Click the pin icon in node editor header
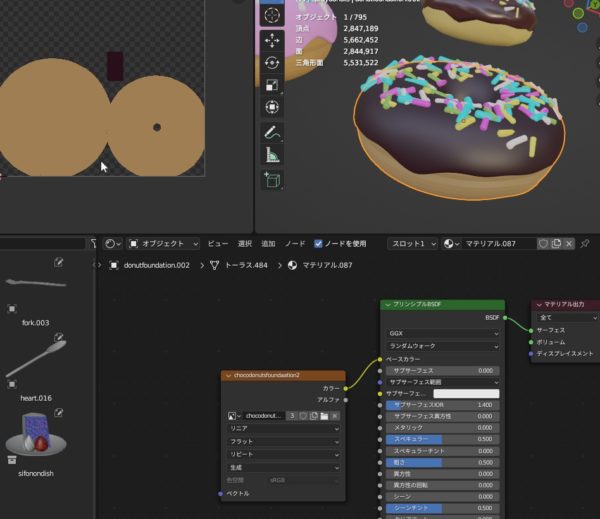600x519 pixels. point(585,243)
